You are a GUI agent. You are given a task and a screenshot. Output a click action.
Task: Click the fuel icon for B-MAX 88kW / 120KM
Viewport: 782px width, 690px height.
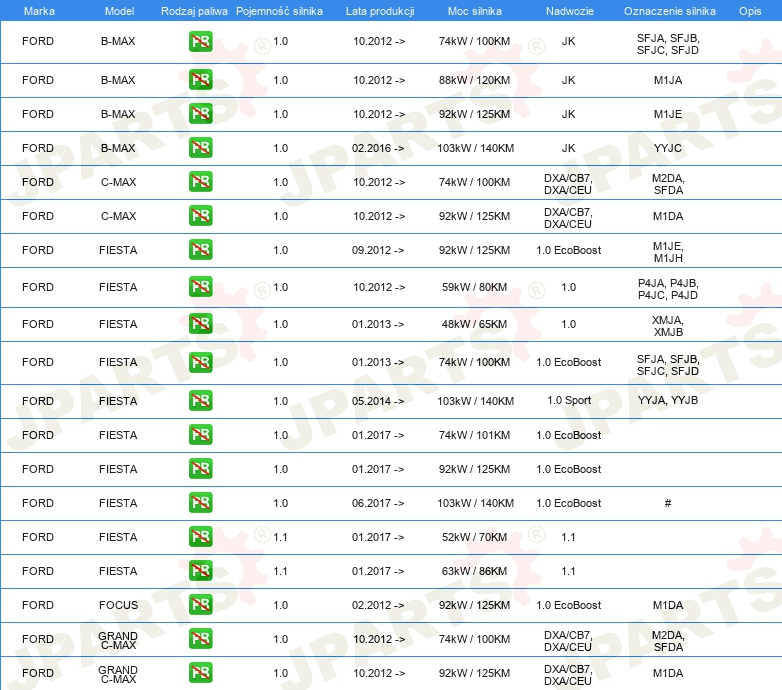pyautogui.click(x=200, y=80)
